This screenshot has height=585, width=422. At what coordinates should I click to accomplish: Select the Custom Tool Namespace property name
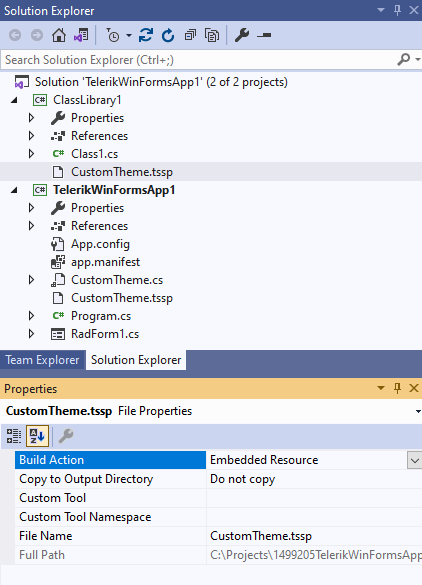pyautogui.click(x=85, y=517)
